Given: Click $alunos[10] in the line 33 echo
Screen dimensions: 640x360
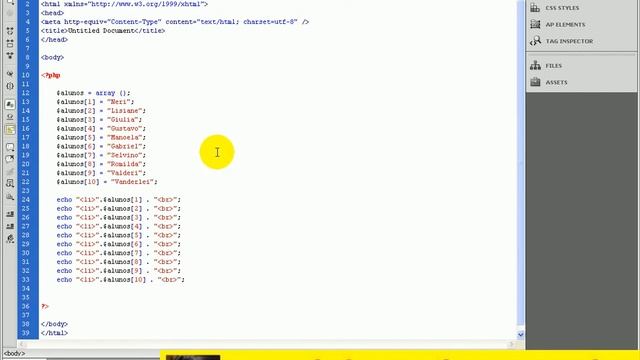Looking at the screenshot, I should pyautogui.click(x=124, y=280).
